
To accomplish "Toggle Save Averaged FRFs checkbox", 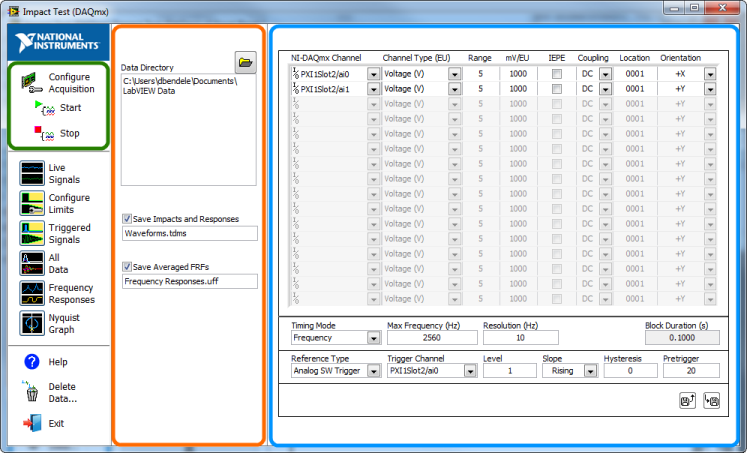I will click(x=127, y=267).
